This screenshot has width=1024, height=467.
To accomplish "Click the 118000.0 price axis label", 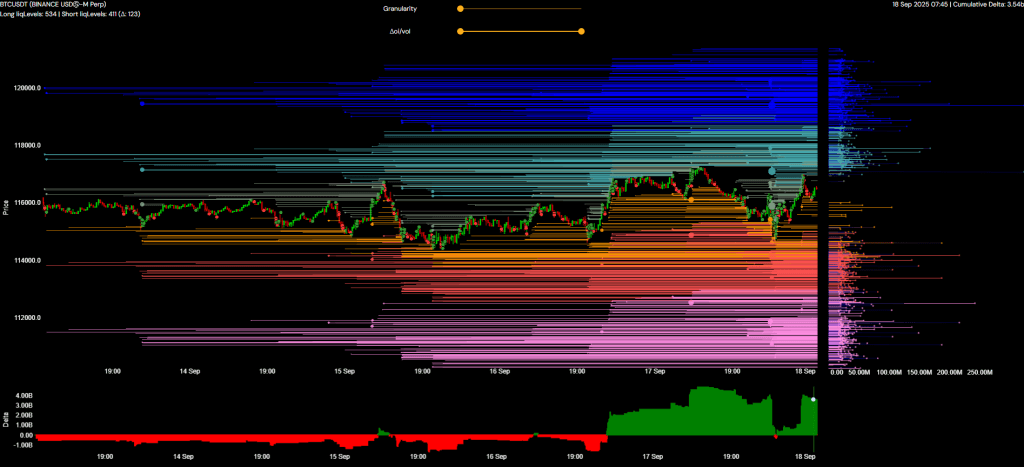I will pyautogui.click(x=27, y=146).
